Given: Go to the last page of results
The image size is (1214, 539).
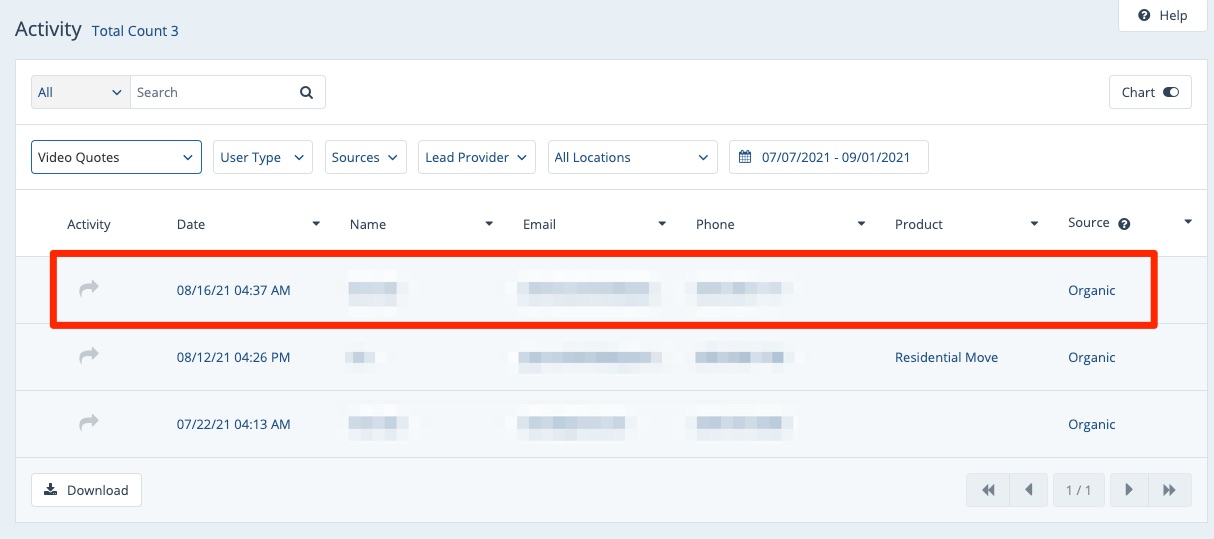Looking at the screenshot, I should 1168,490.
